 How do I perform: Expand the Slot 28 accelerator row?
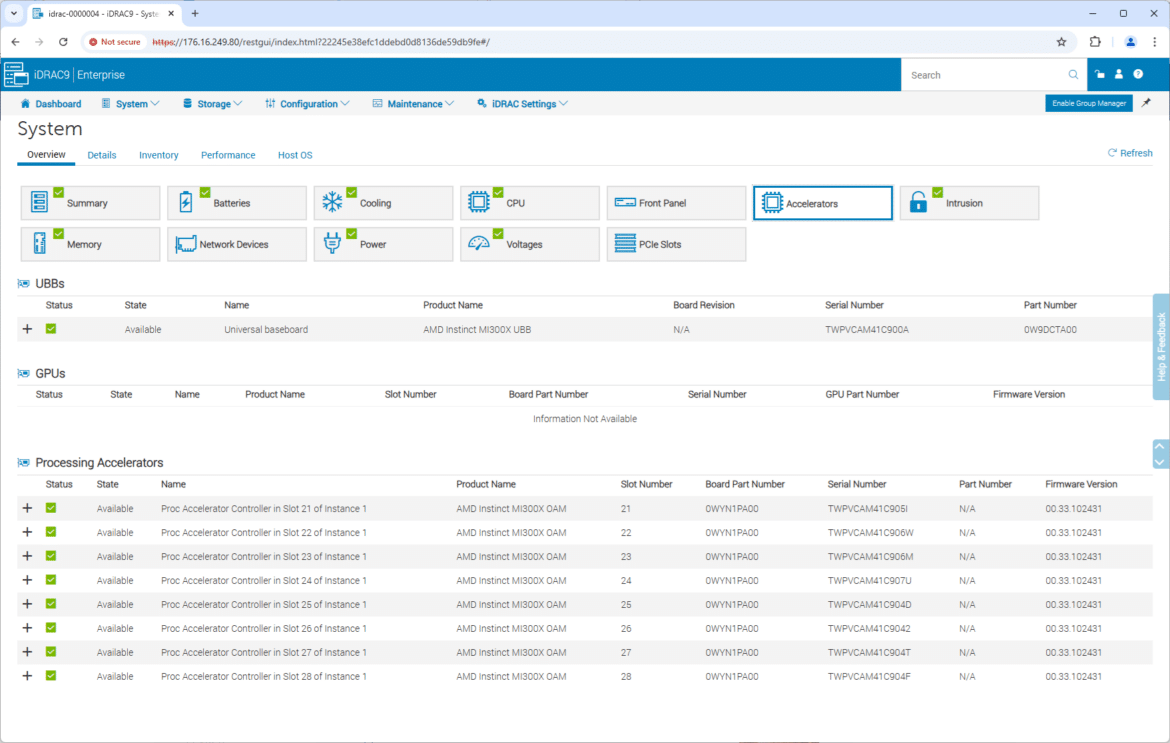click(x=27, y=676)
